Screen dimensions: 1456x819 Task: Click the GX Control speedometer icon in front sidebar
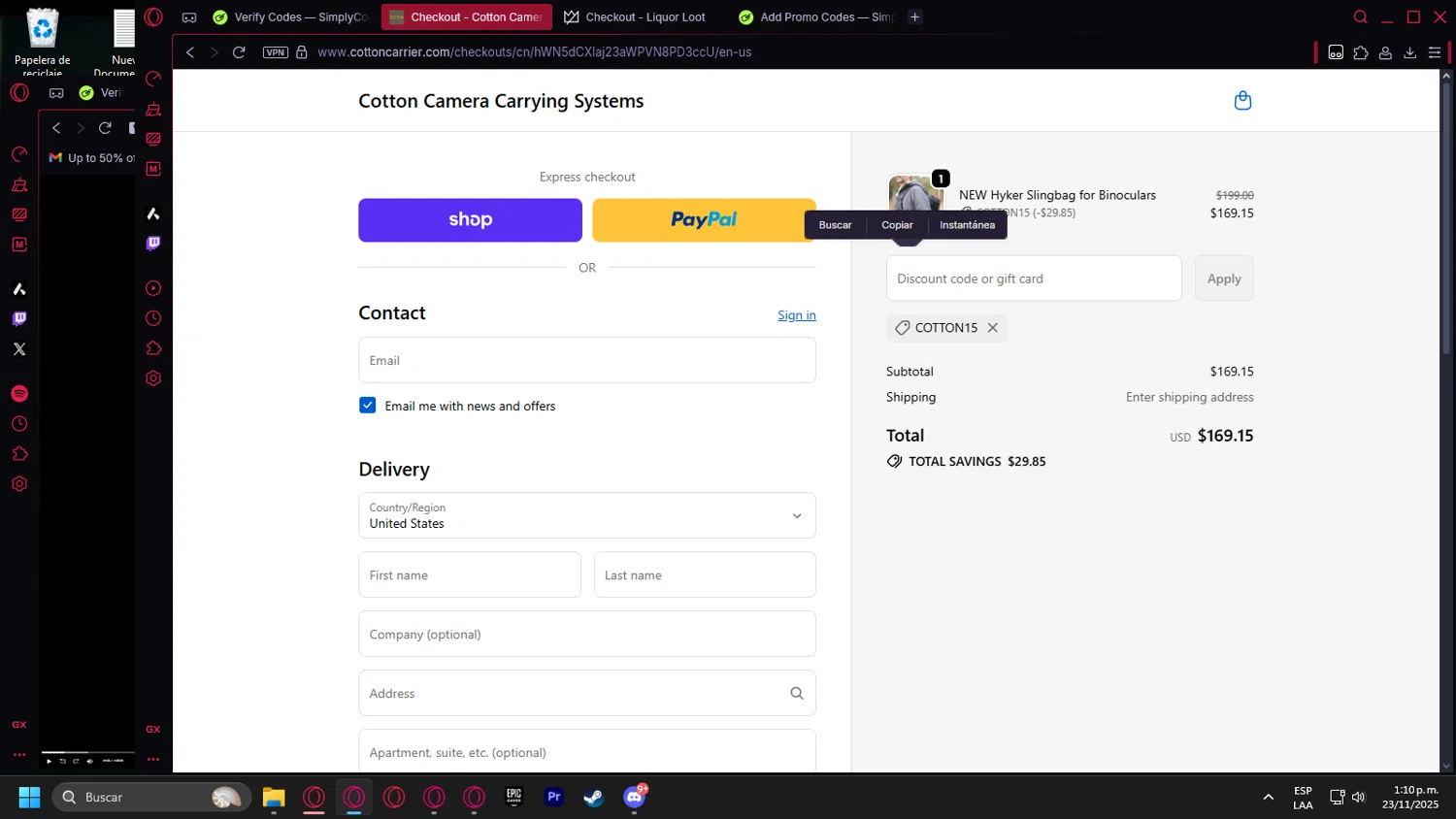[x=153, y=79]
